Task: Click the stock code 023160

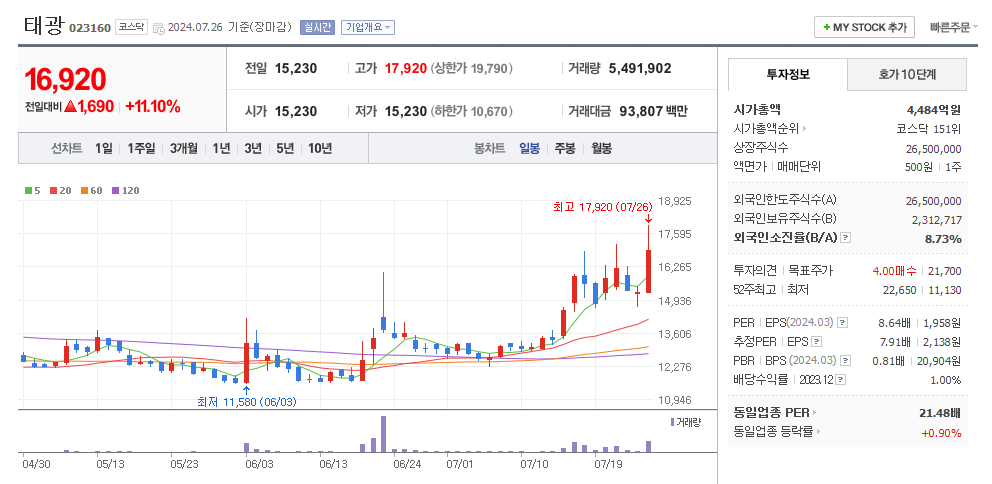Action: point(89,28)
